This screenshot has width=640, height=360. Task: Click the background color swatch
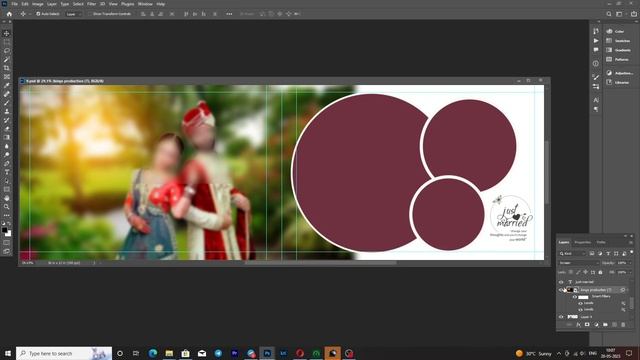[x=9, y=234]
